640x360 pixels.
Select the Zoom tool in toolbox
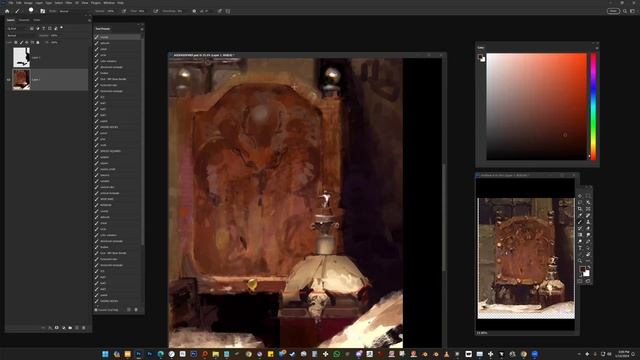tap(580, 260)
